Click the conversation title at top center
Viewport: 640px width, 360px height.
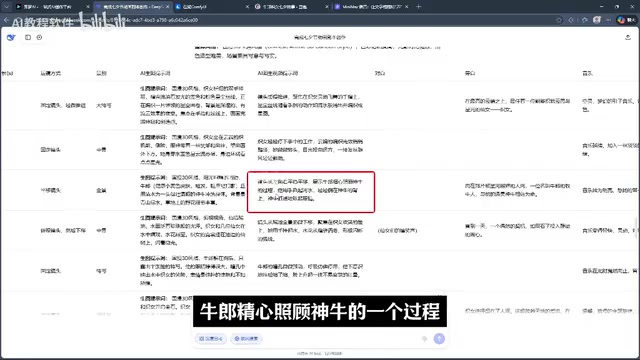[x=320, y=37]
